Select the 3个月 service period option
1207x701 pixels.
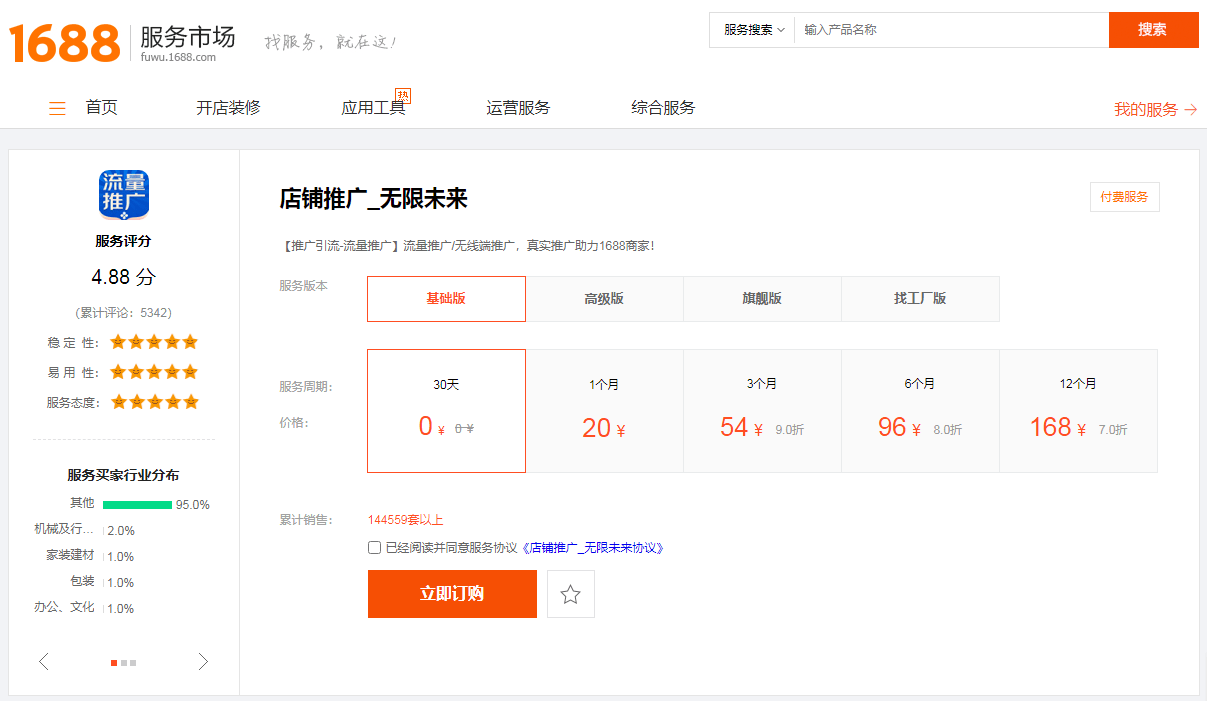[x=762, y=410]
